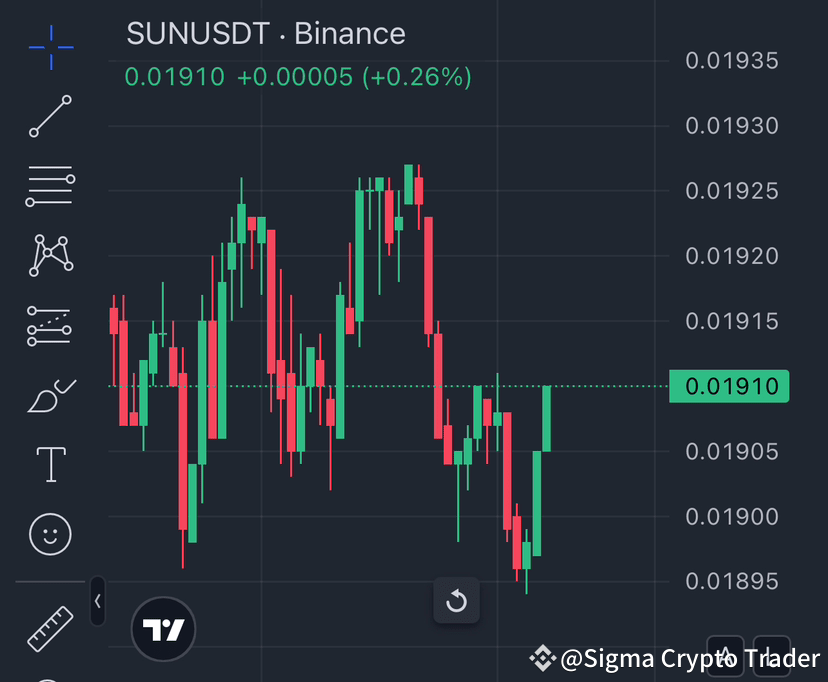Open the emoji sticker tool
The image size is (828, 682).
[49, 534]
